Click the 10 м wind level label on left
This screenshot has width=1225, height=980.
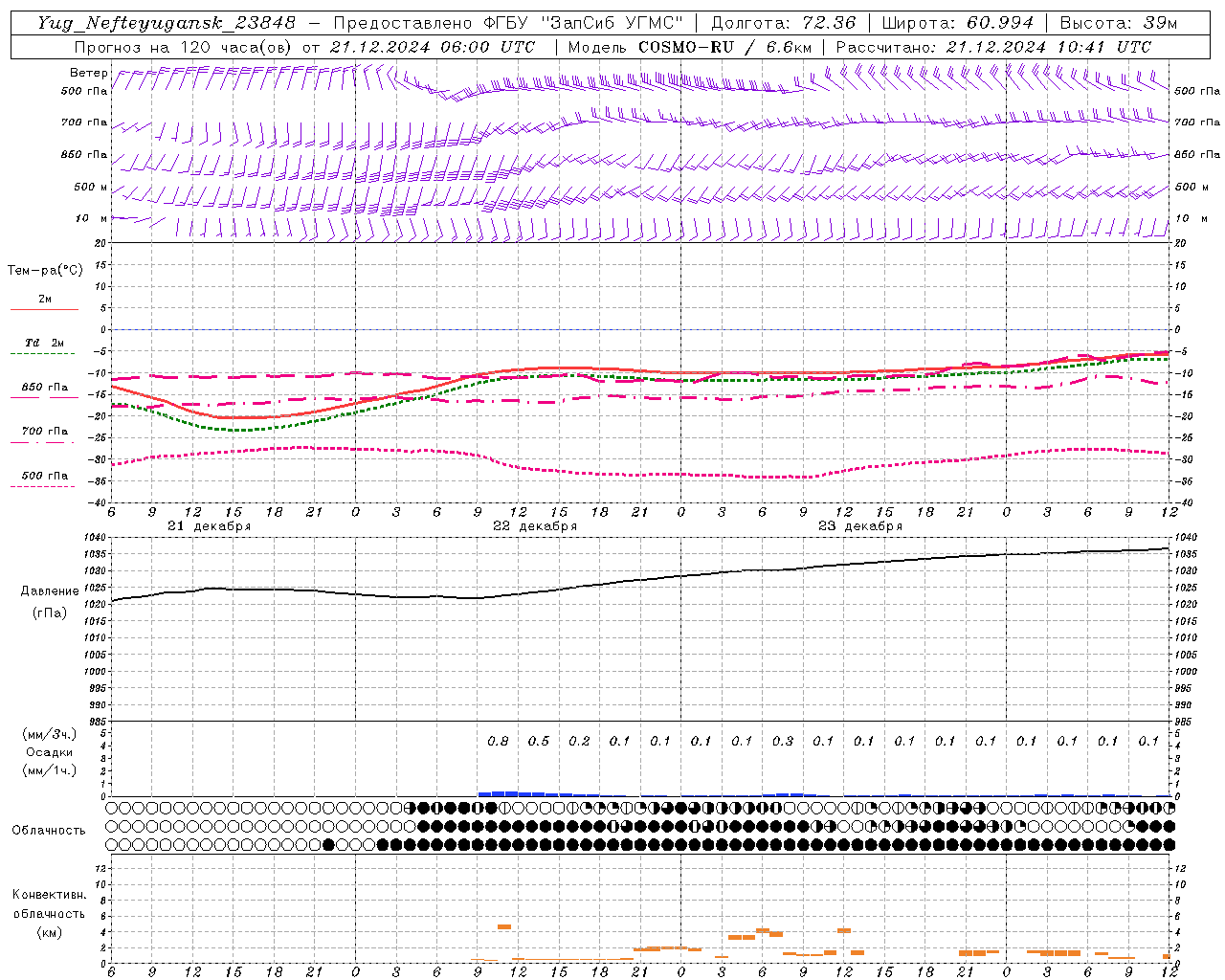click(91, 219)
